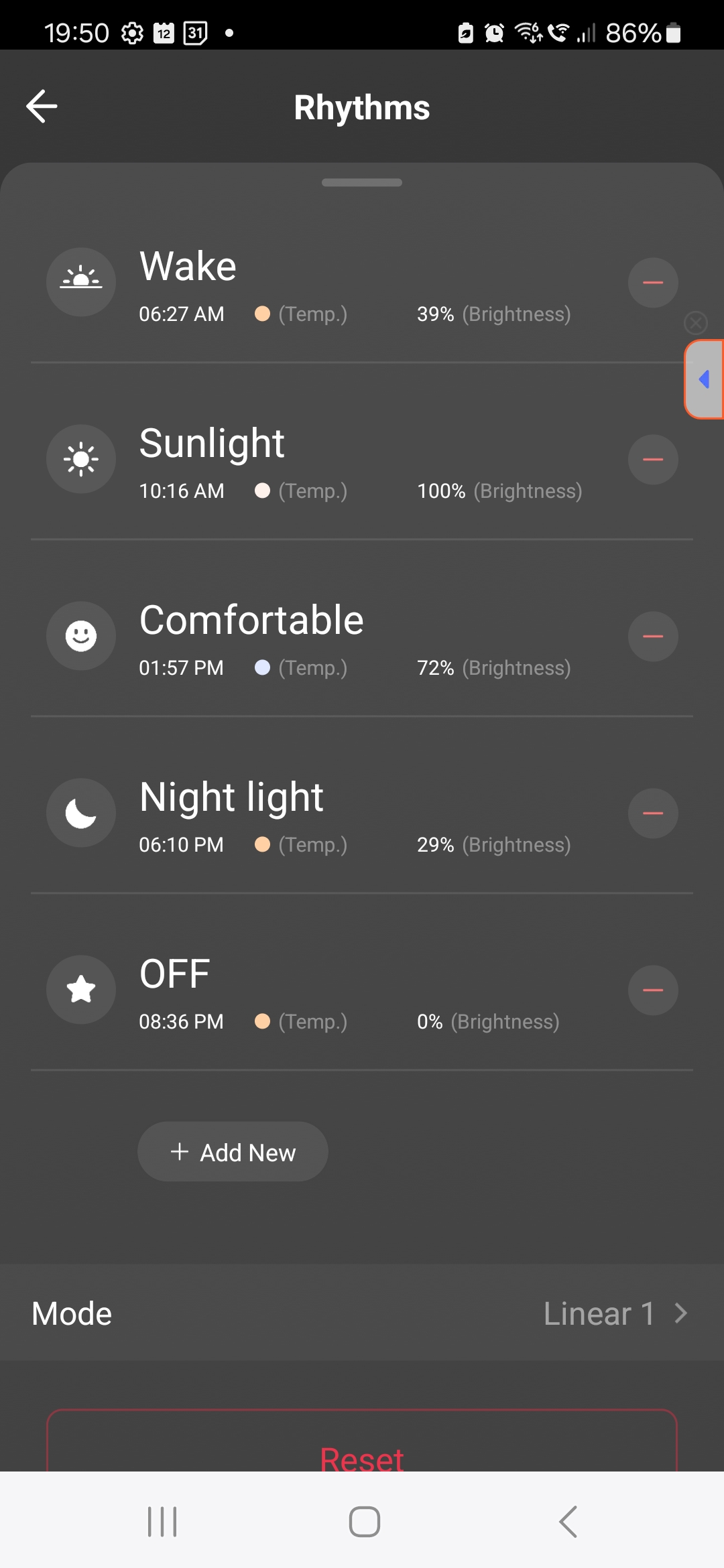Tap the Night light moon icon
The width and height of the screenshot is (724, 1568).
pyautogui.click(x=81, y=813)
